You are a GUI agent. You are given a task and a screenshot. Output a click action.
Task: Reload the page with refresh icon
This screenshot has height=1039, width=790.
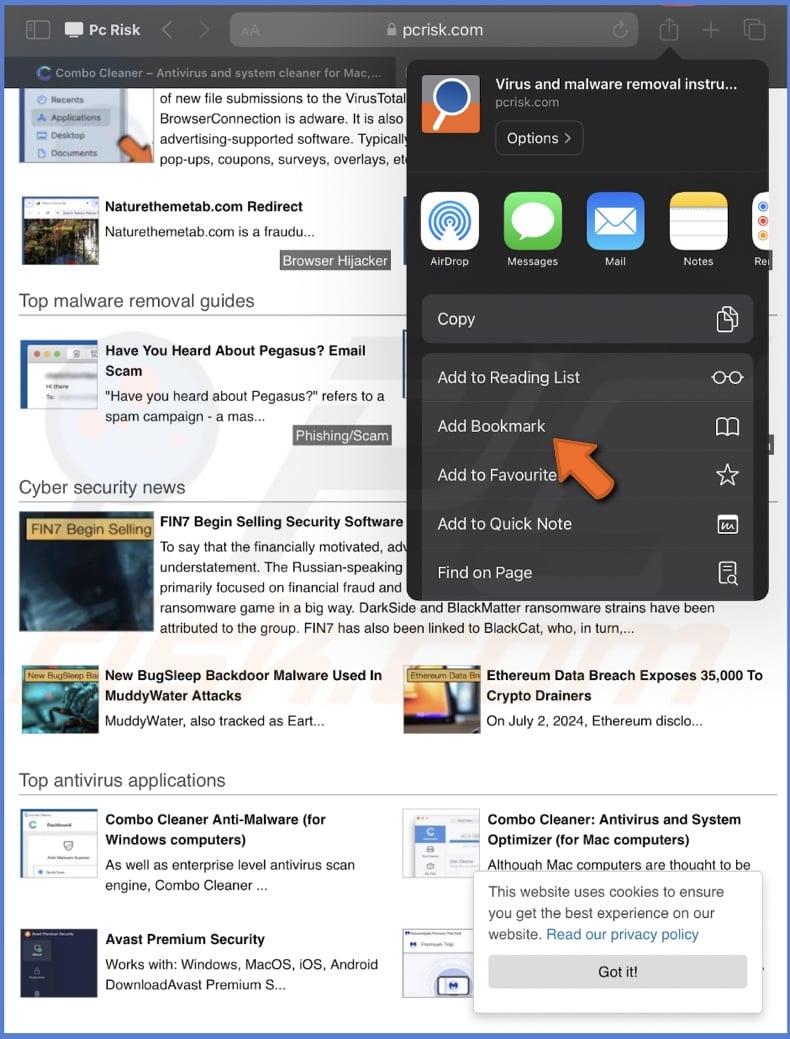point(620,30)
